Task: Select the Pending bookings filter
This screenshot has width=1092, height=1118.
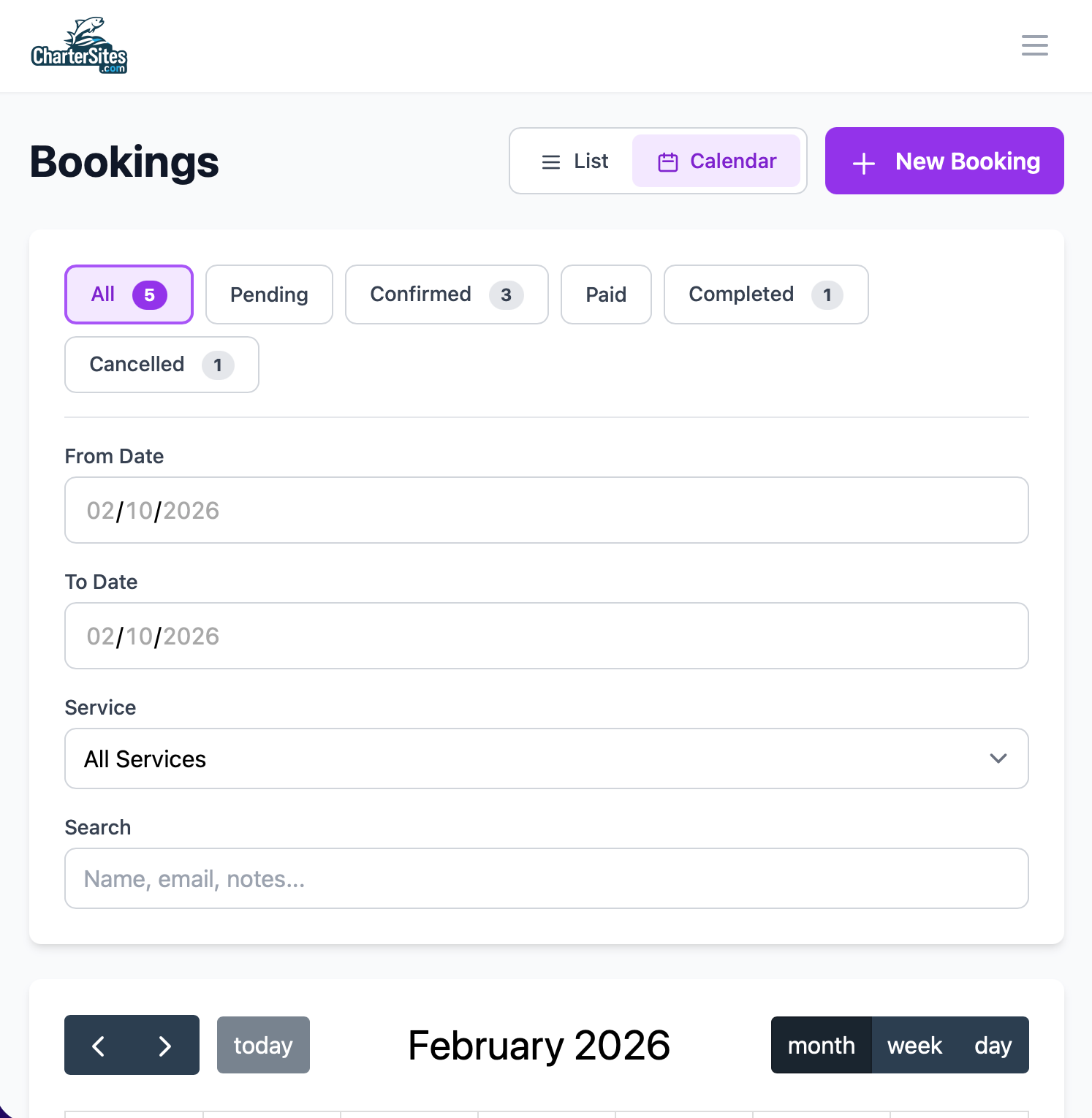Action: [x=269, y=294]
